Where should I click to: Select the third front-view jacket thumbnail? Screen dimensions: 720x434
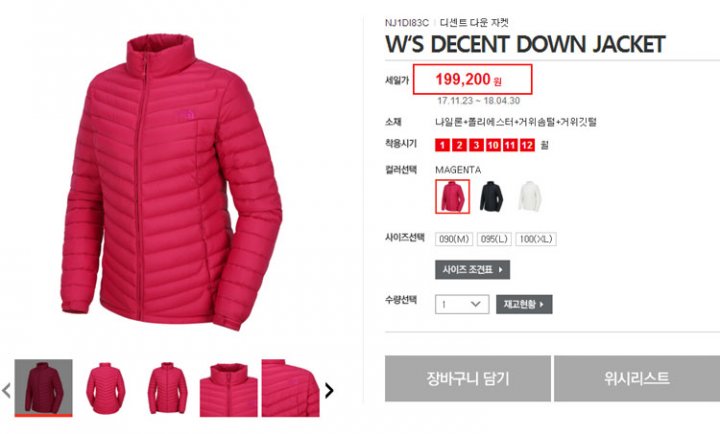(168, 388)
